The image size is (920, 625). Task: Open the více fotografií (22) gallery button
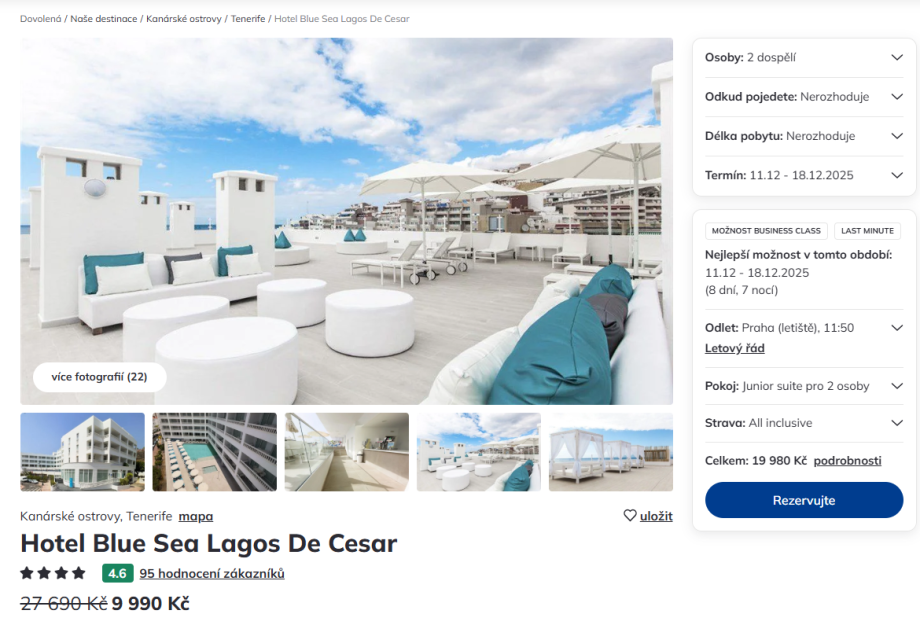(x=100, y=377)
